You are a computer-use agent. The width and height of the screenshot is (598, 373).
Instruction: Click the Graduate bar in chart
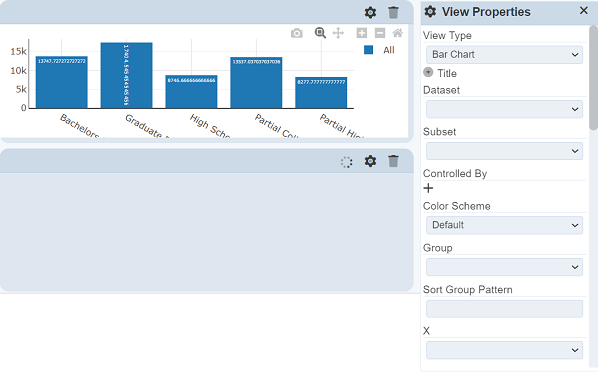pos(127,75)
